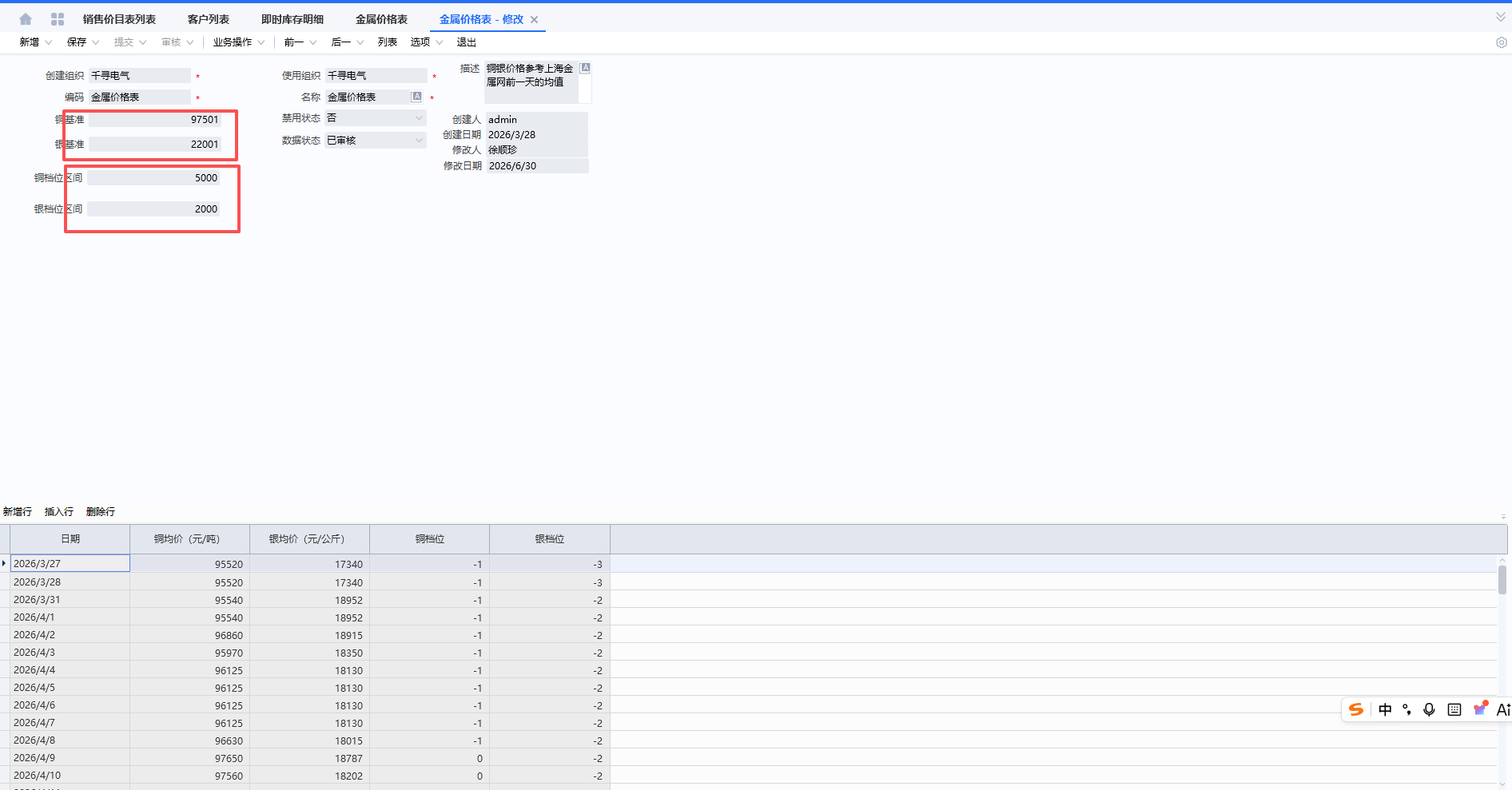
Task: Switch to 金属价格表 tab
Action: 381,19
